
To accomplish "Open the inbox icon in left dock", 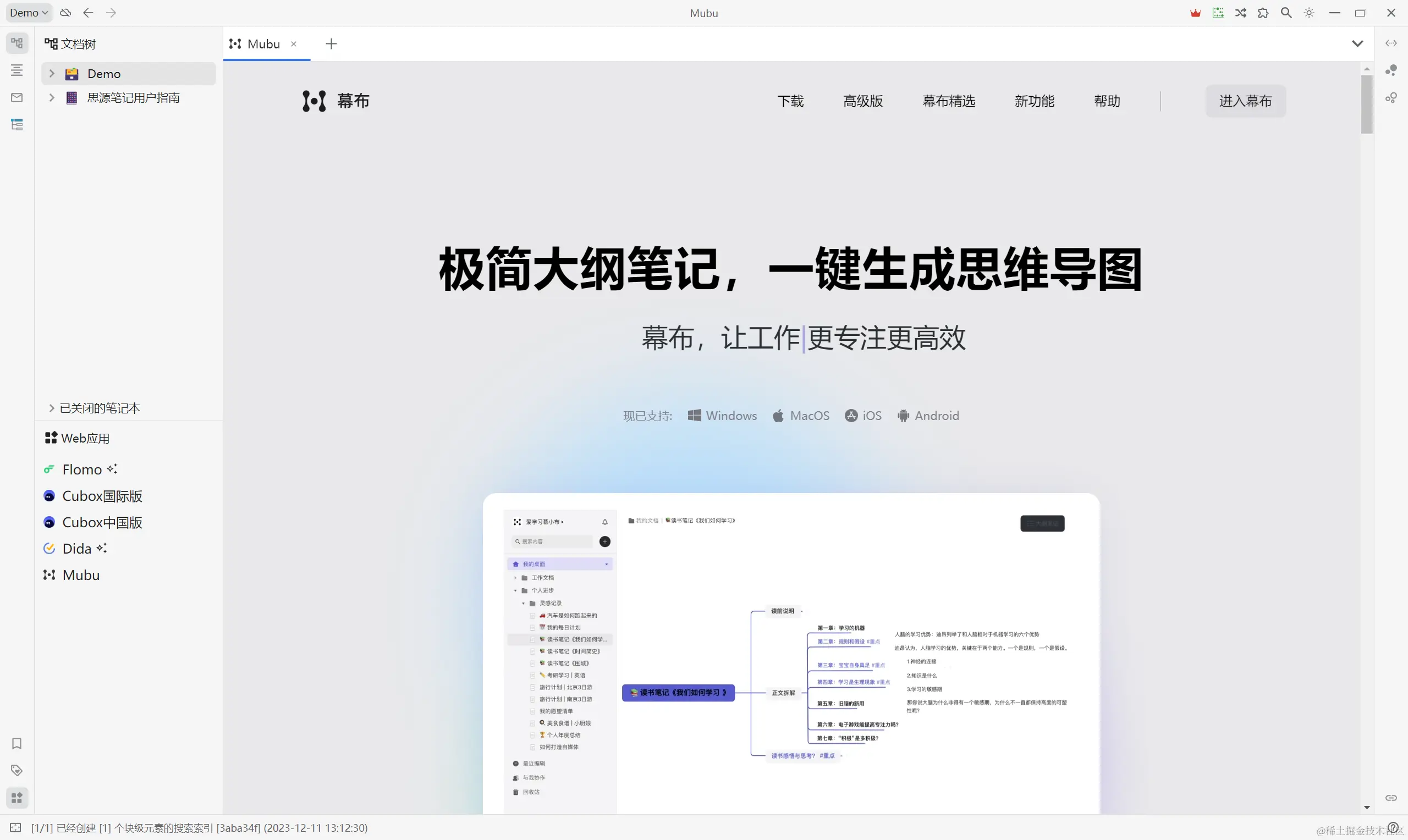I will pyautogui.click(x=17, y=97).
